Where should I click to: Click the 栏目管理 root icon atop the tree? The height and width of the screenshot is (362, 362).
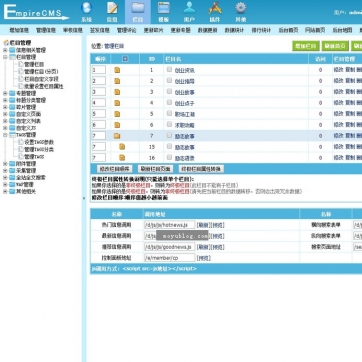[6, 43]
